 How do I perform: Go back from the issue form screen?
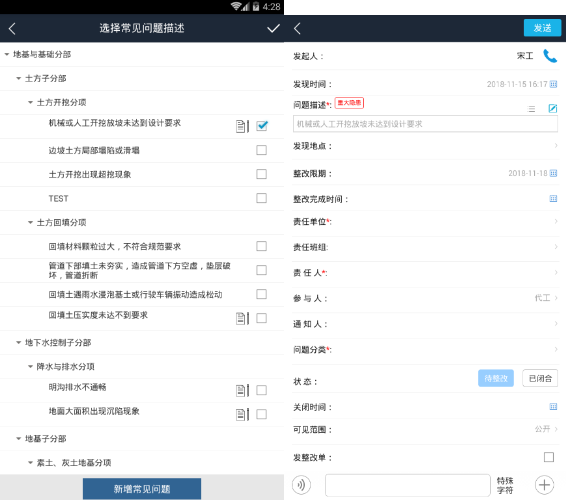[297, 28]
